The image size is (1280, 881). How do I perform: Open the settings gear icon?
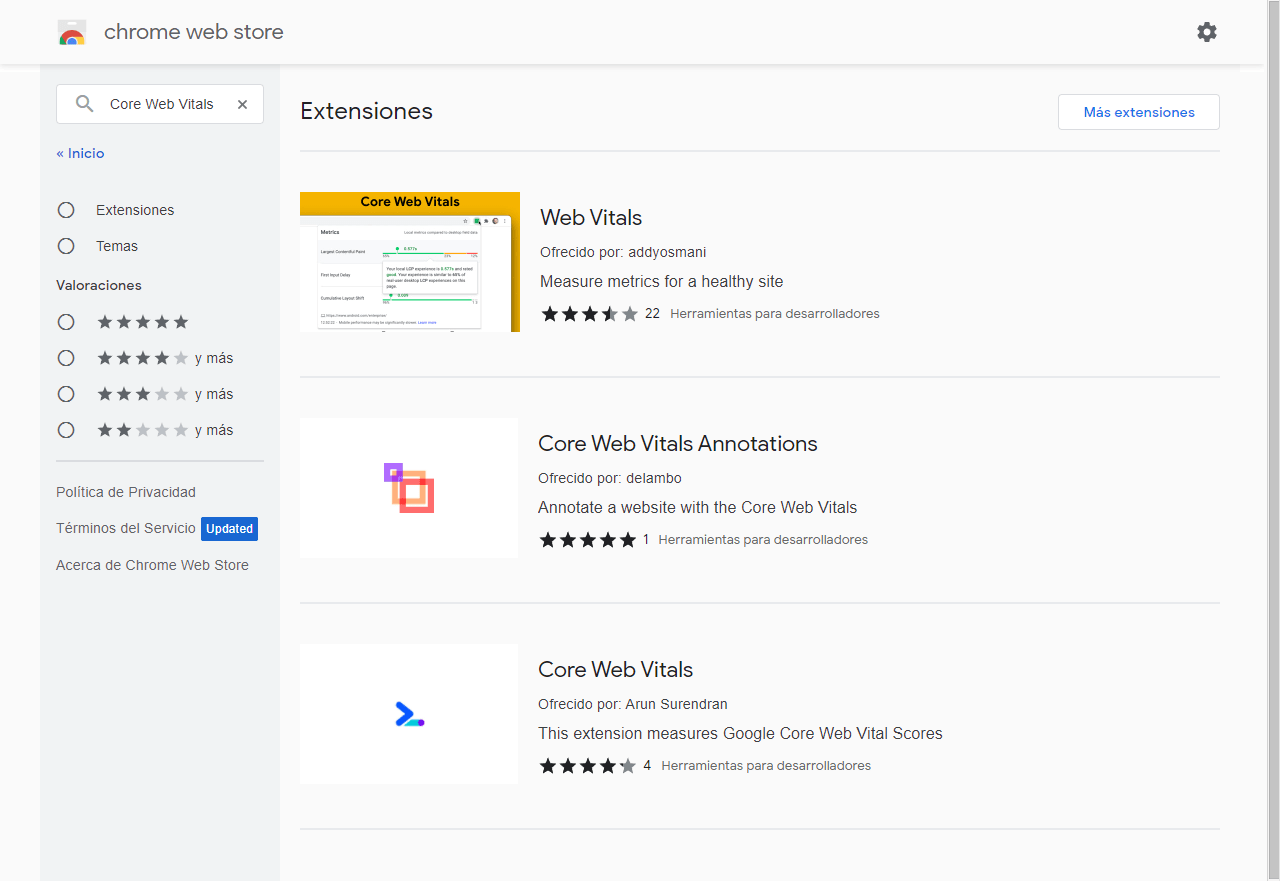pyautogui.click(x=1206, y=32)
